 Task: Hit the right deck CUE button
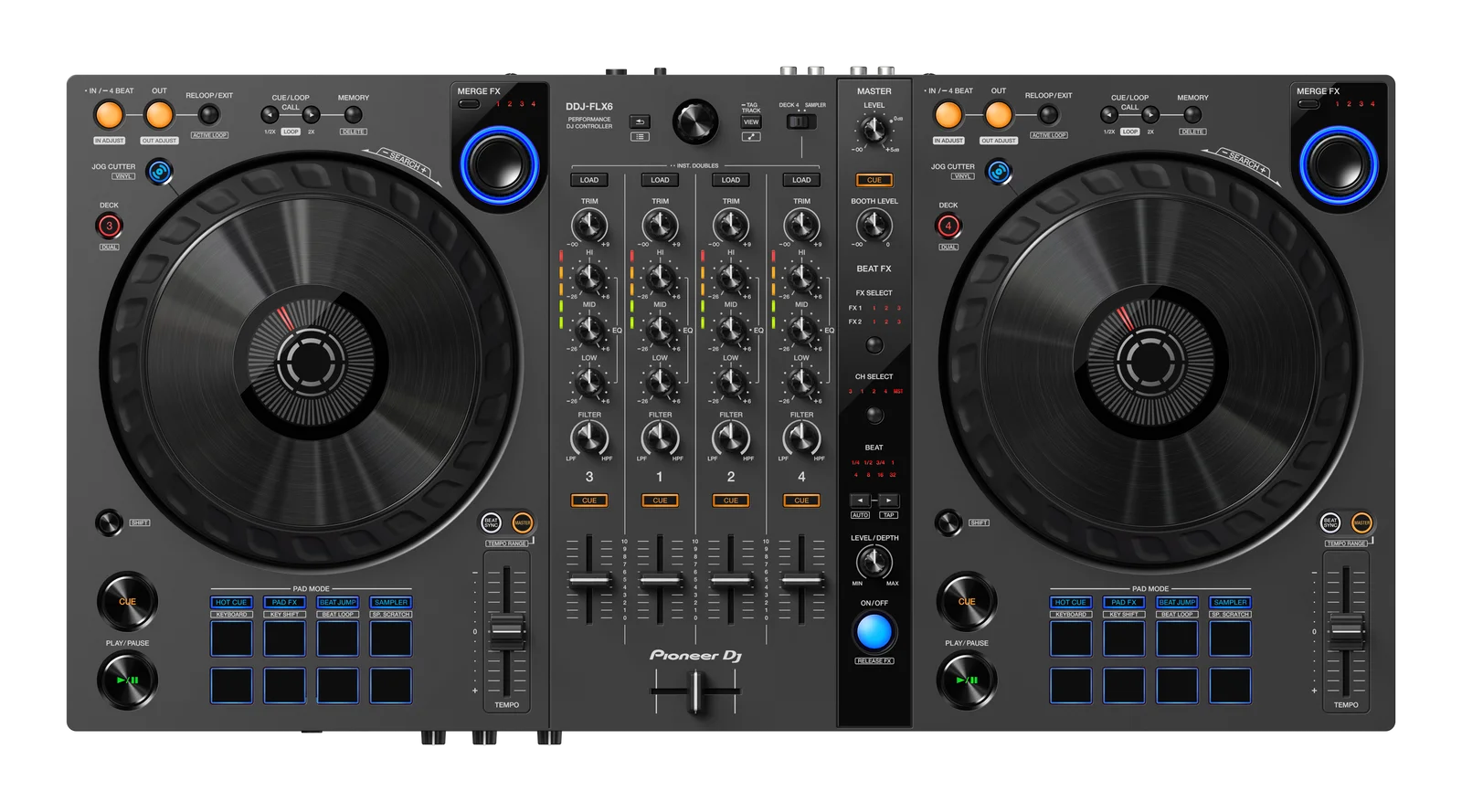click(x=967, y=601)
